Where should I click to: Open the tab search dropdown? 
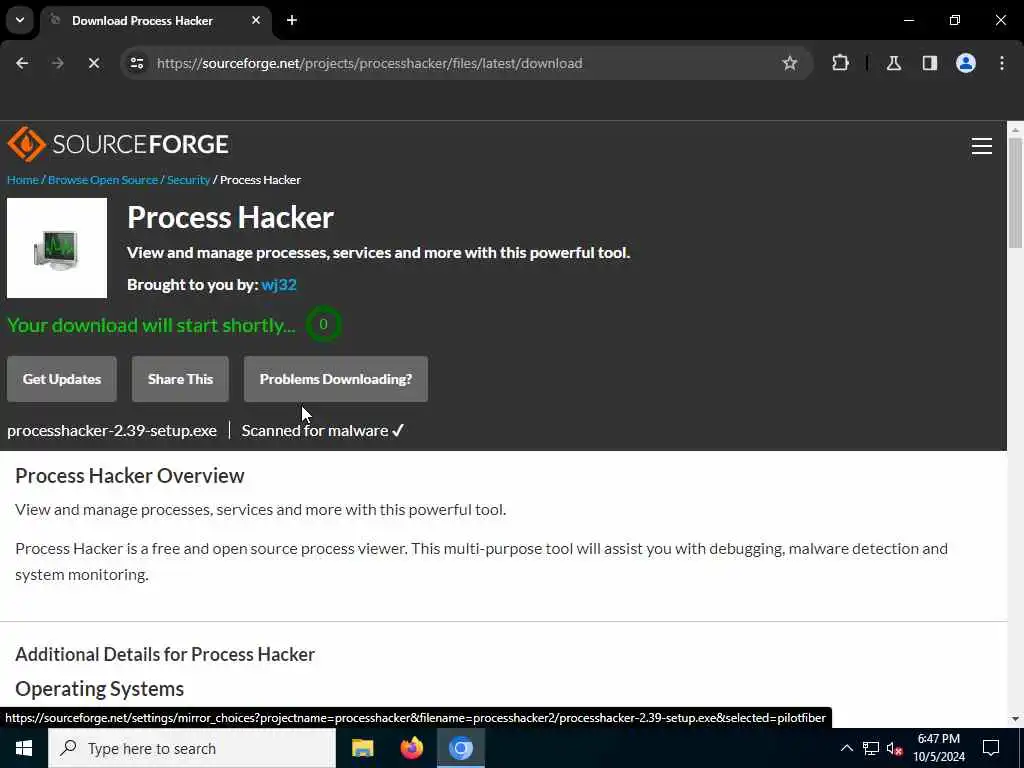click(20, 20)
